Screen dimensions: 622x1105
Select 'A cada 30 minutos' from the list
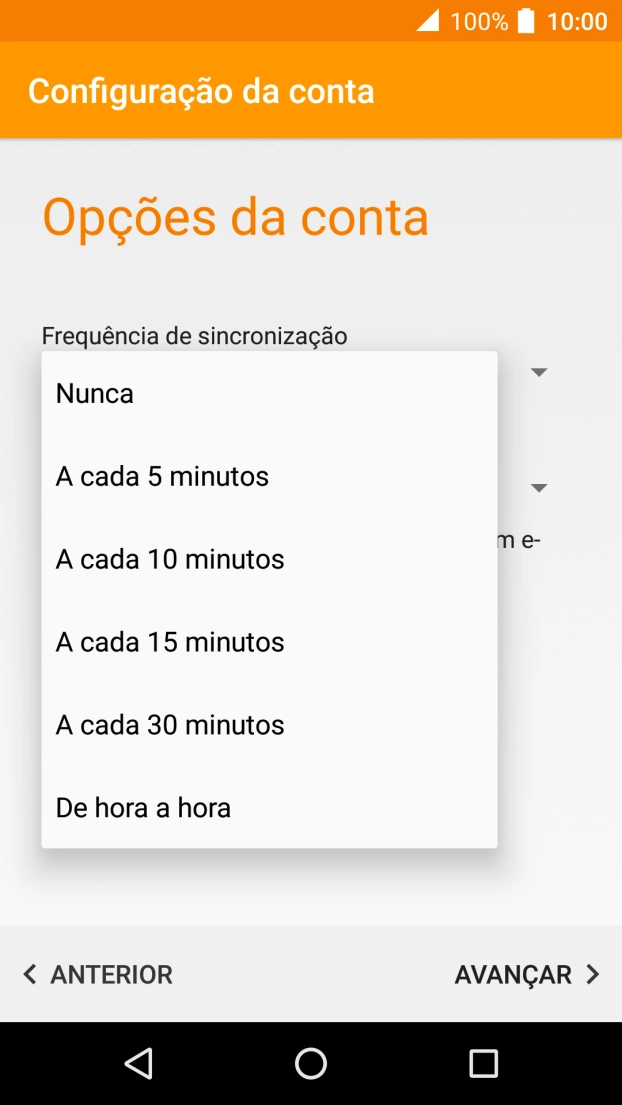tap(170, 724)
